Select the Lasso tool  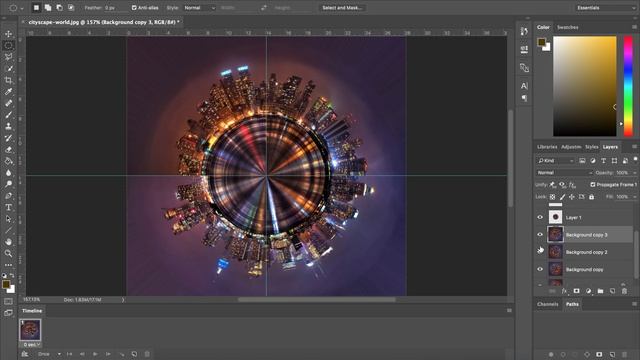click(x=9, y=57)
